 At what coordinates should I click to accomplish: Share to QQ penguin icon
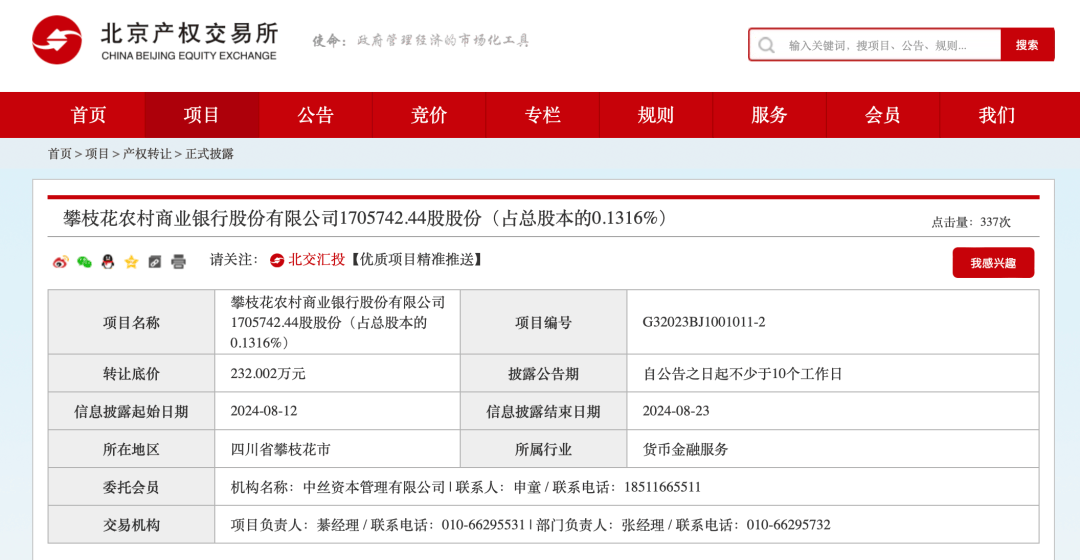[x=107, y=262]
